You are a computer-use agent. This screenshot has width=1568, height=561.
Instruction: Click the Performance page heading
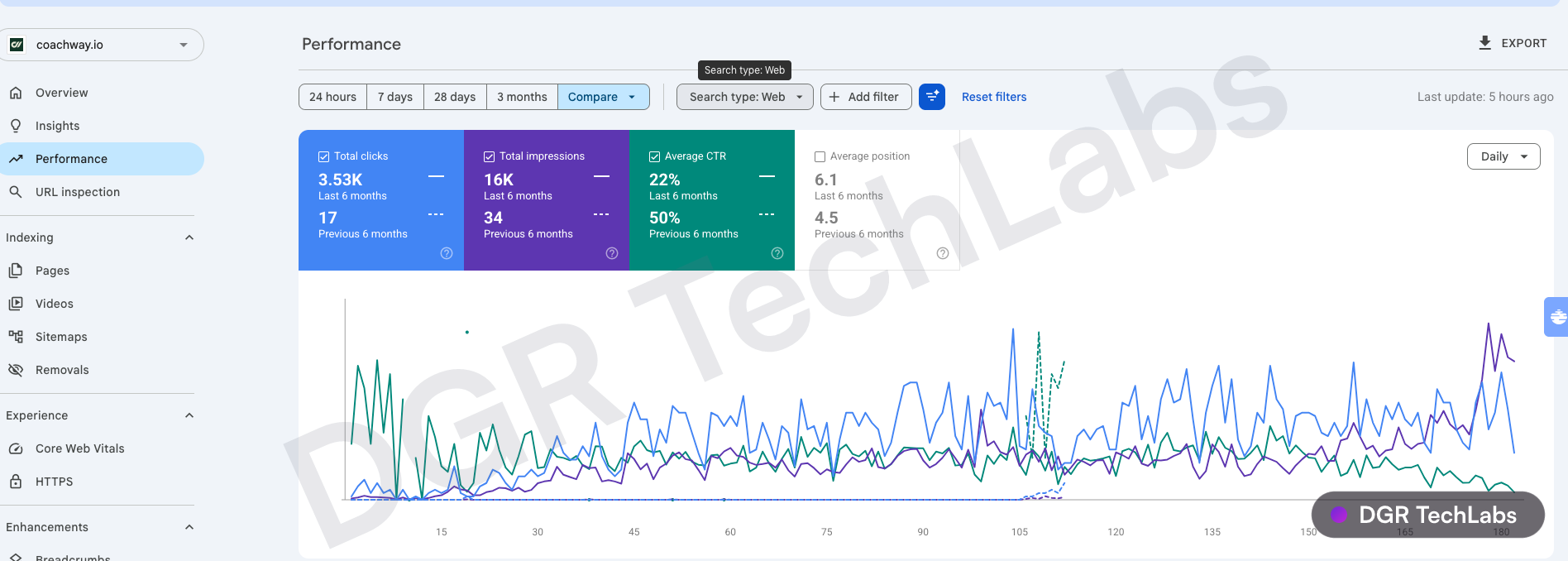pos(351,44)
